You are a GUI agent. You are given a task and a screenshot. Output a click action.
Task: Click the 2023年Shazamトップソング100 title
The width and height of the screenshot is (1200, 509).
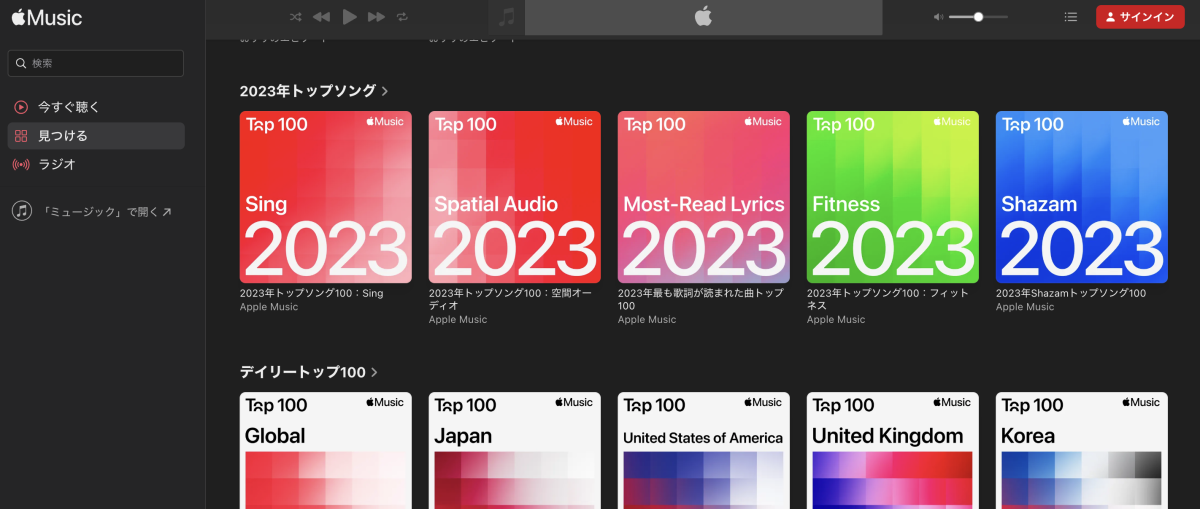[x=1071, y=294]
